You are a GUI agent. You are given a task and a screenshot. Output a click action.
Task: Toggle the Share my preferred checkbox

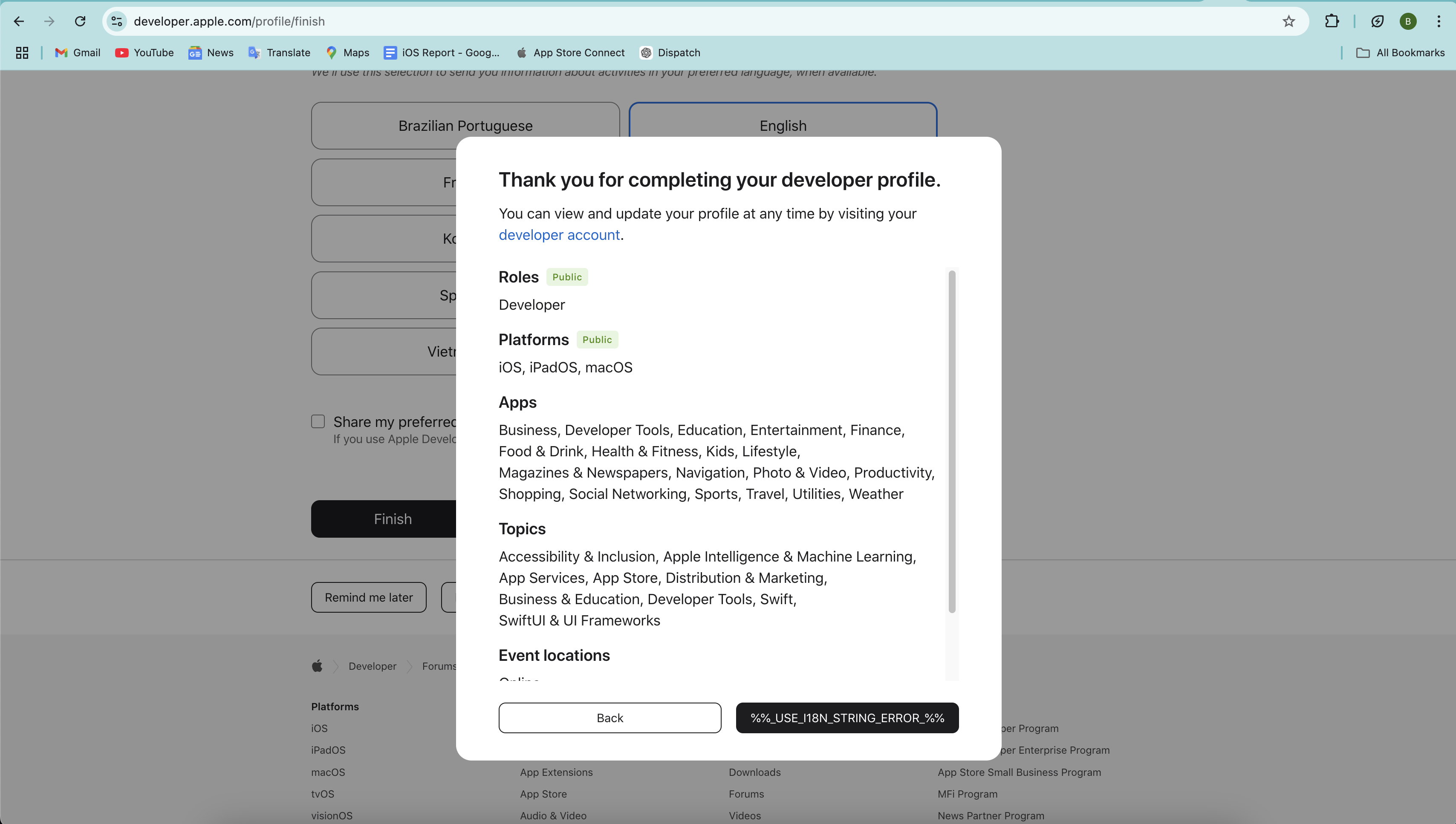[x=318, y=422]
